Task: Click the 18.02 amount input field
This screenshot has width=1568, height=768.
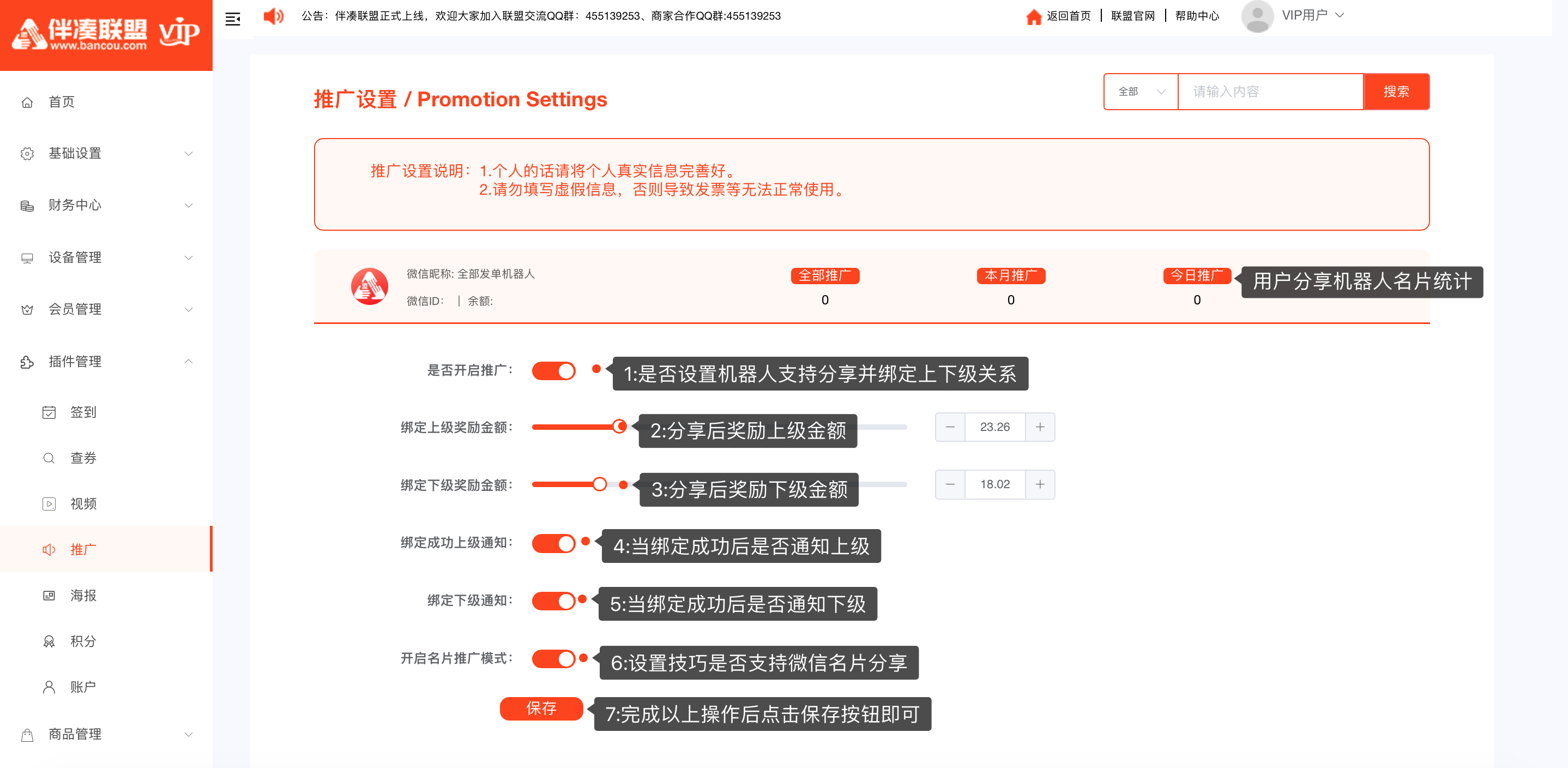Action: coord(995,485)
